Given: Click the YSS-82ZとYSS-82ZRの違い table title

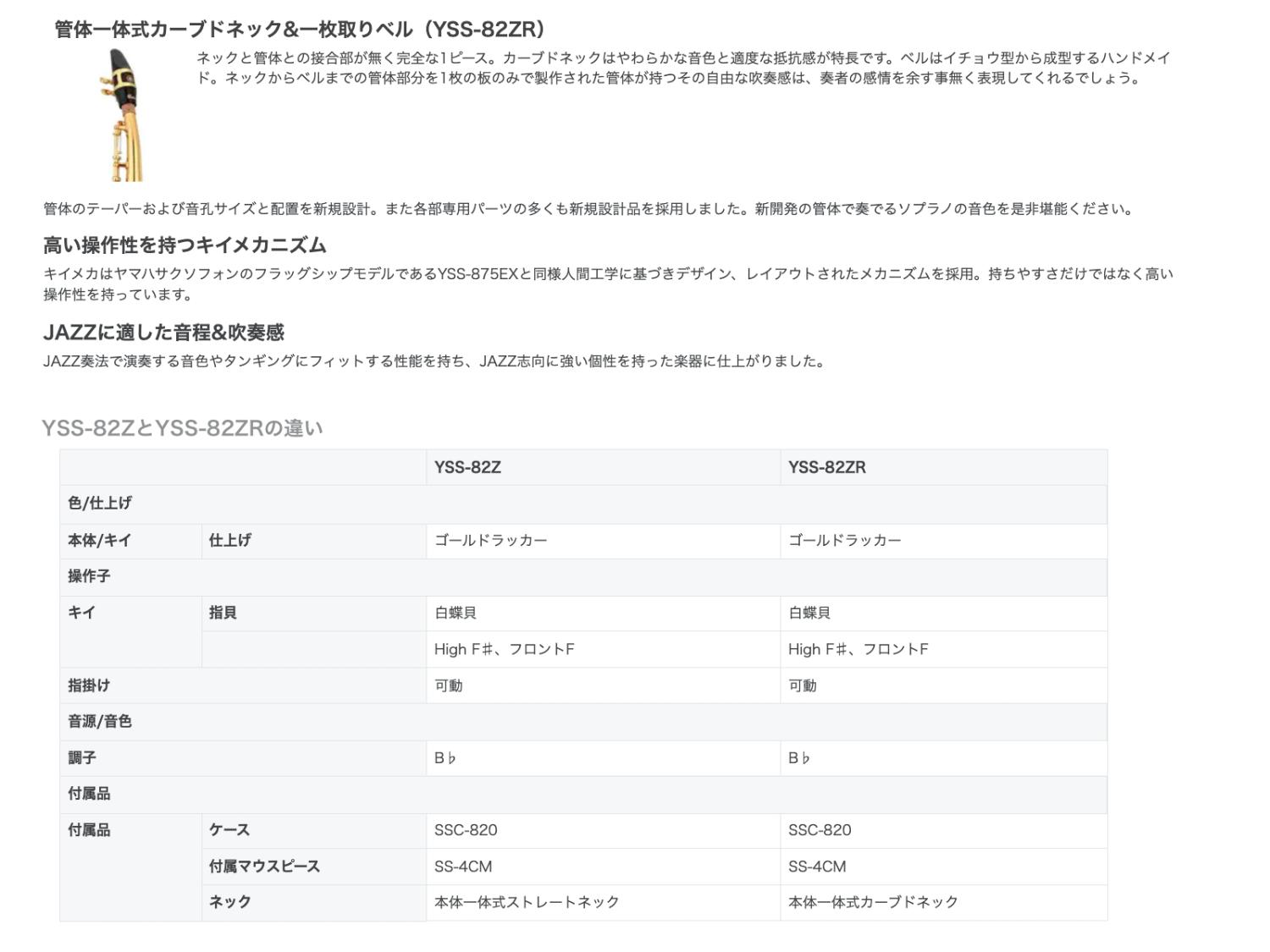Looking at the screenshot, I should click(182, 428).
